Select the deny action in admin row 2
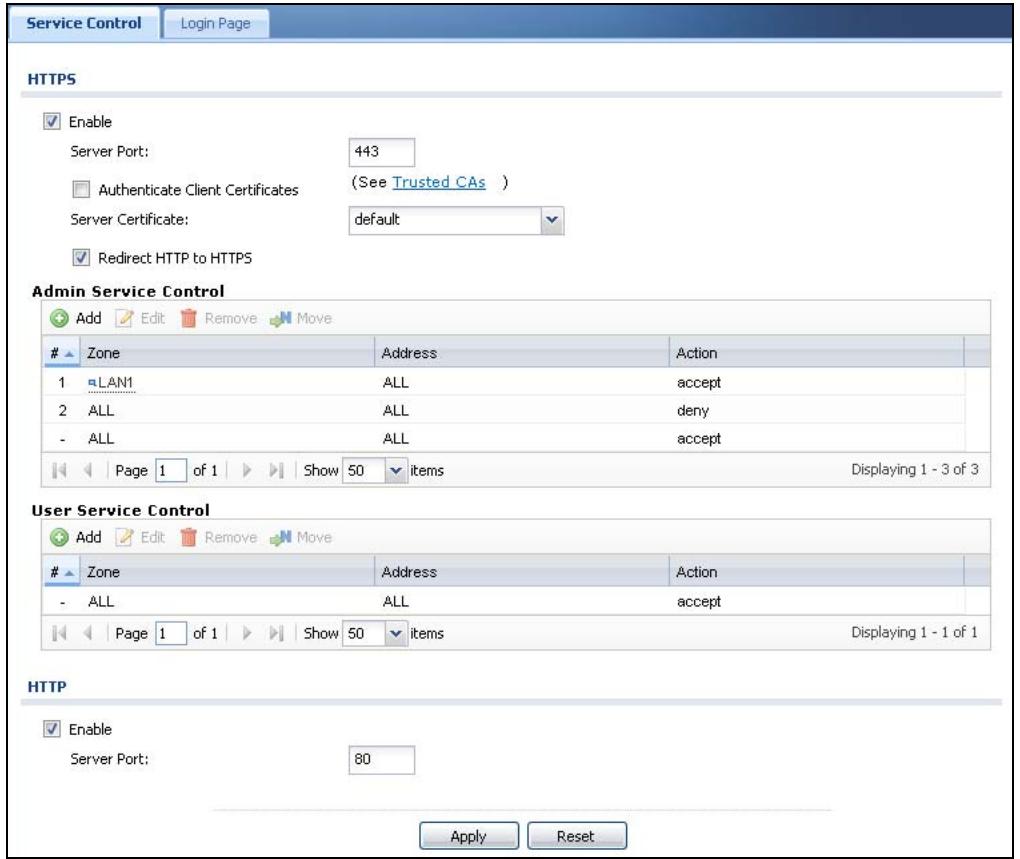 (693, 411)
